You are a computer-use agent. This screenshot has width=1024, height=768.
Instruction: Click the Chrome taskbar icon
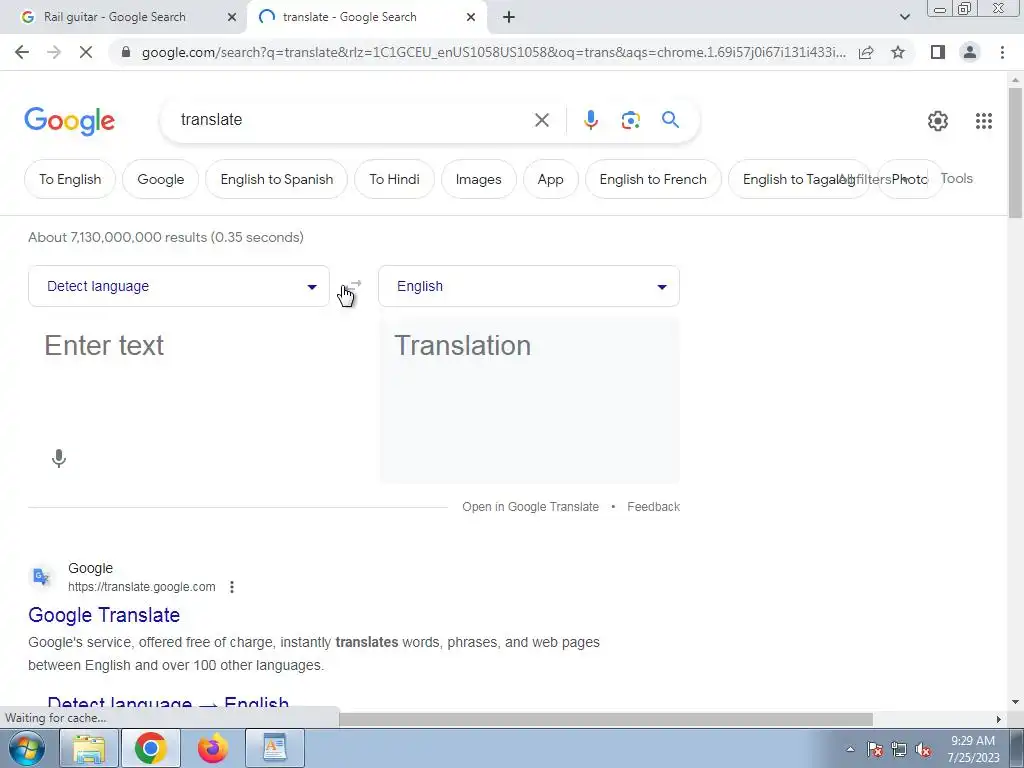(x=151, y=748)
